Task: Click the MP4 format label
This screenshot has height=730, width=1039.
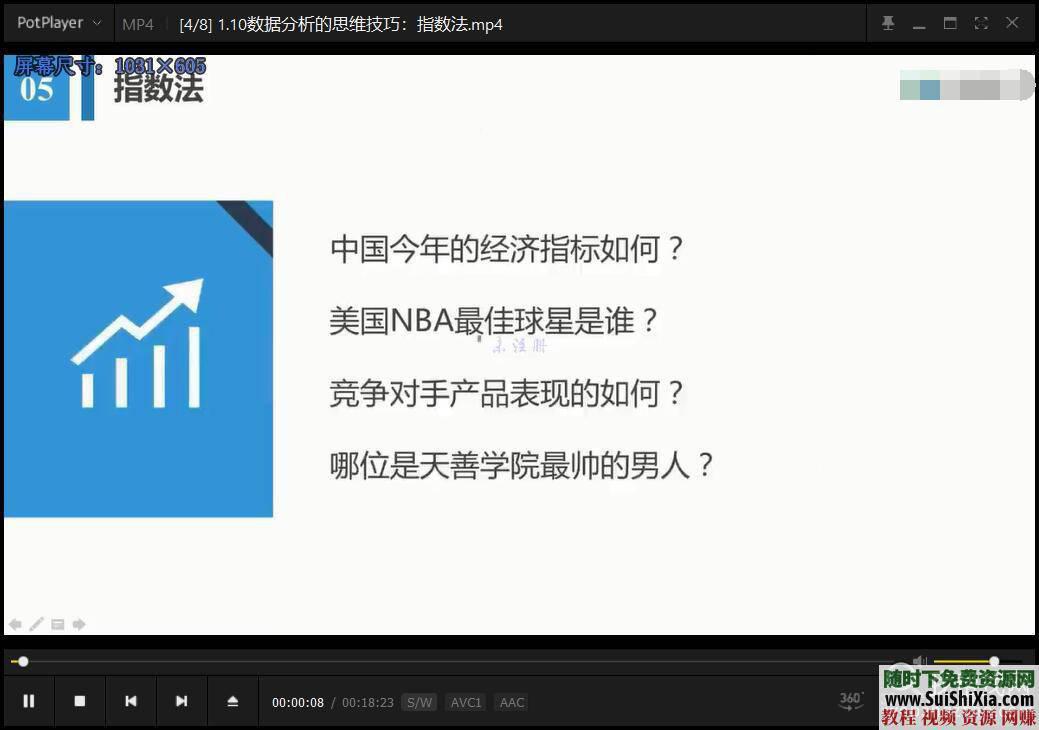Action: (137, 23)
